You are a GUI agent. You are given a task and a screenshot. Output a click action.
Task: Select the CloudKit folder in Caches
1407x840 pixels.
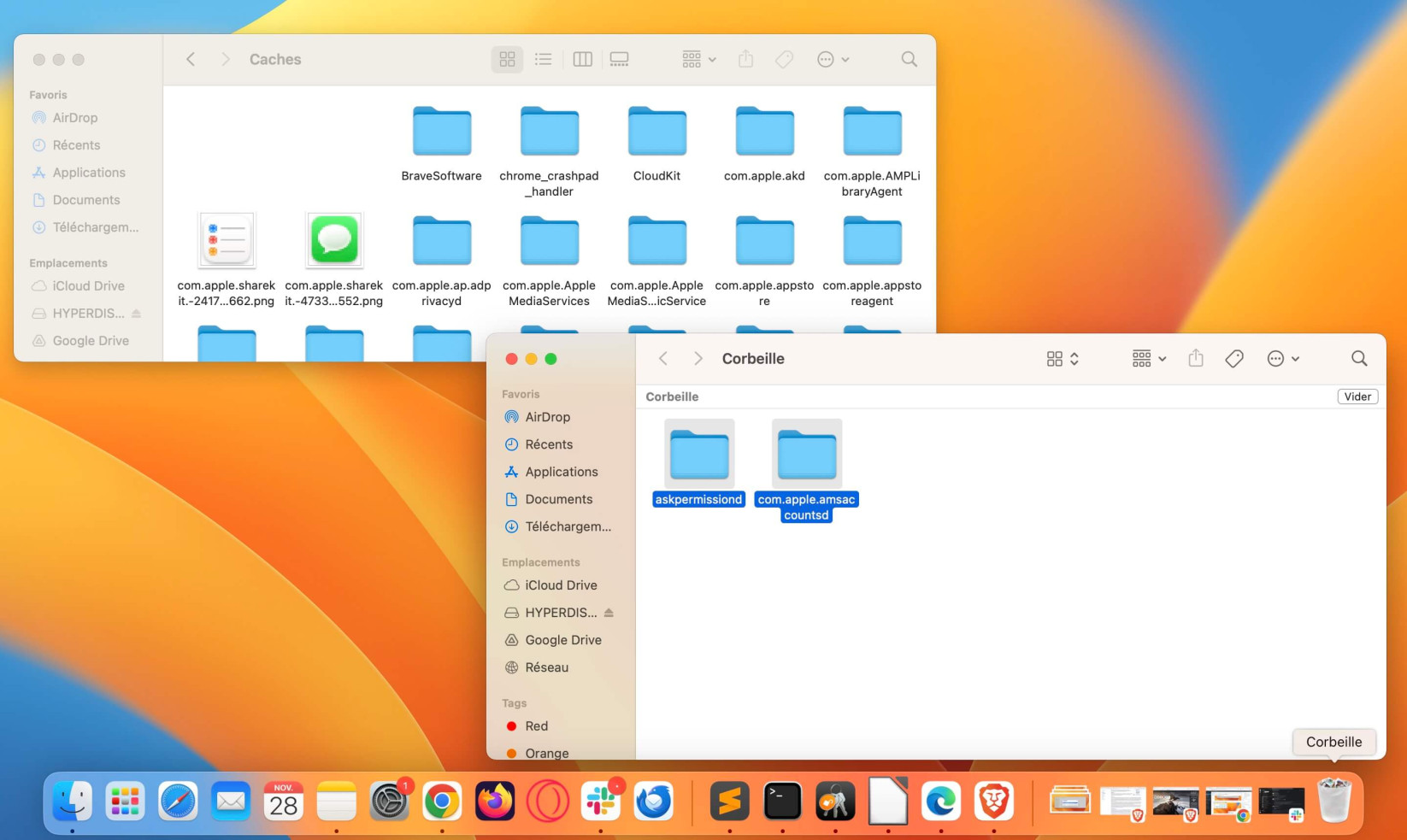click(x=657, y=131)
